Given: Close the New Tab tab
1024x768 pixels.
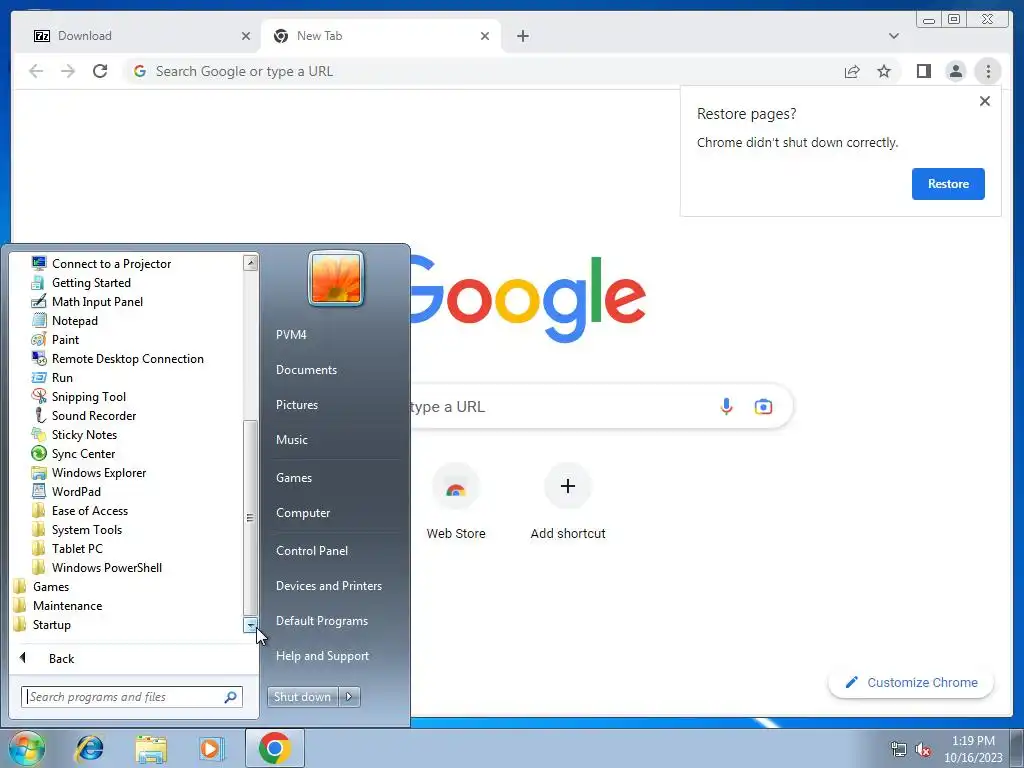Looking at the screenshot, I should point(485,36).
